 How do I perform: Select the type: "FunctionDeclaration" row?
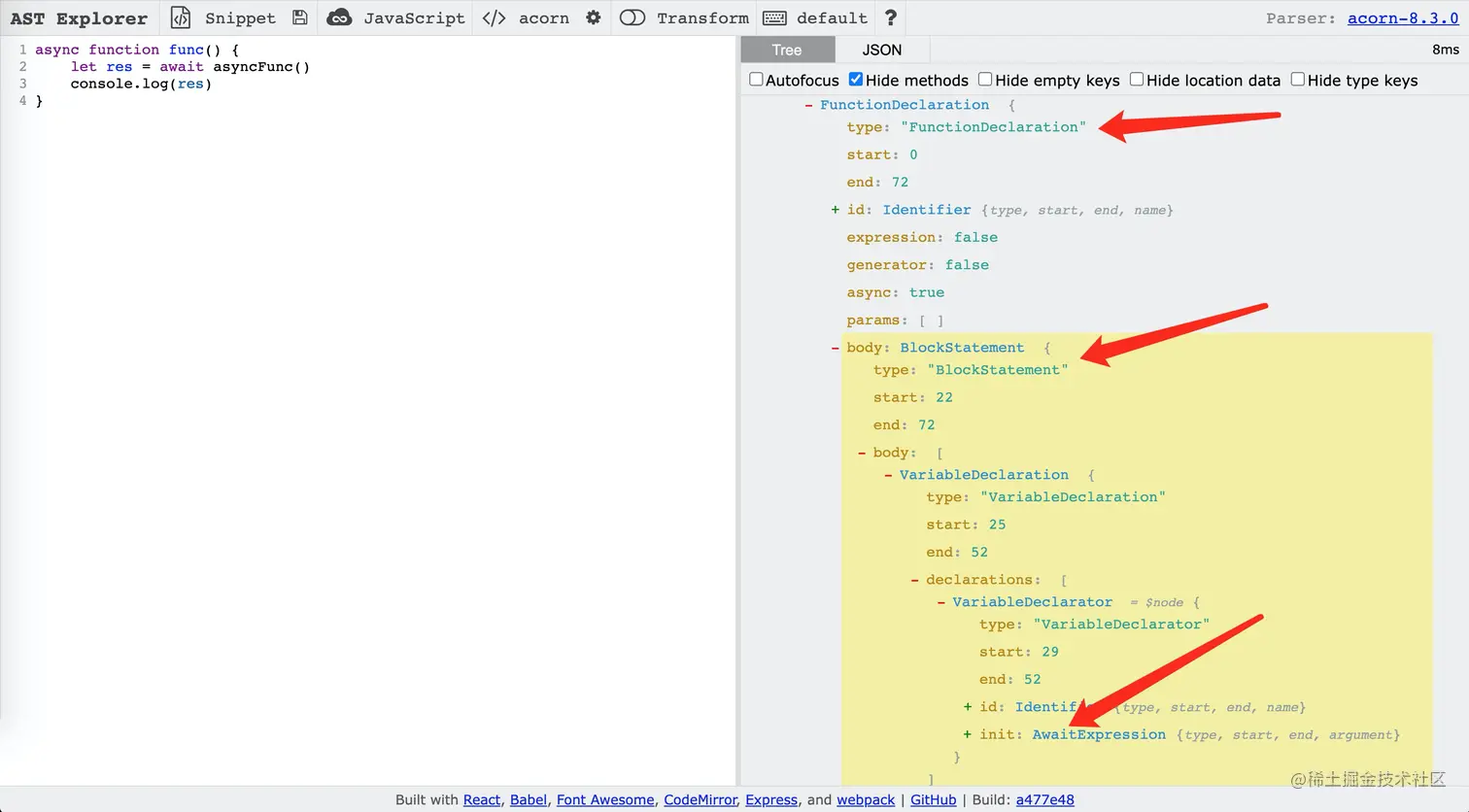coord(967,127)
